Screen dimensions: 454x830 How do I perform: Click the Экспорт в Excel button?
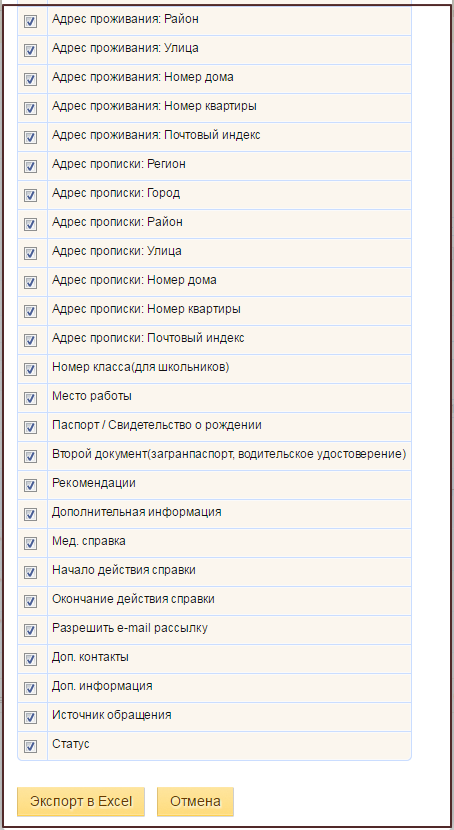pos(81,801)
